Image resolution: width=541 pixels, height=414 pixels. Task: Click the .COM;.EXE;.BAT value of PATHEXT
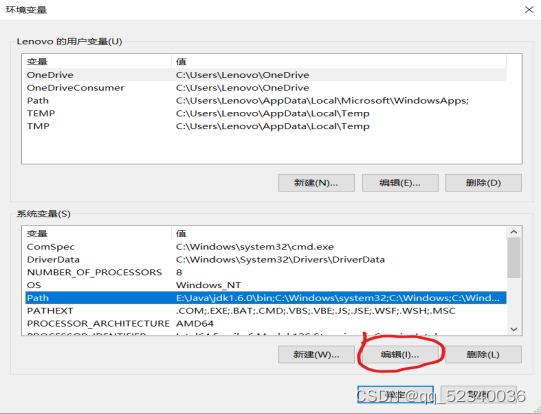(316, 310)
